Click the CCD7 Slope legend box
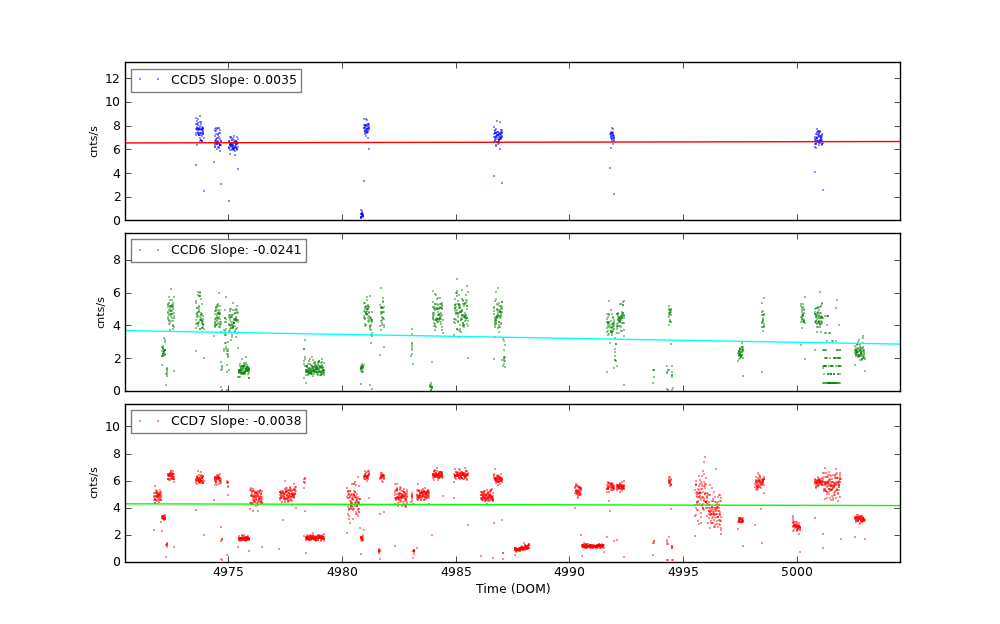Image resolution: width=1000 pixels, height=624 pixels. [x=218, y=422]
